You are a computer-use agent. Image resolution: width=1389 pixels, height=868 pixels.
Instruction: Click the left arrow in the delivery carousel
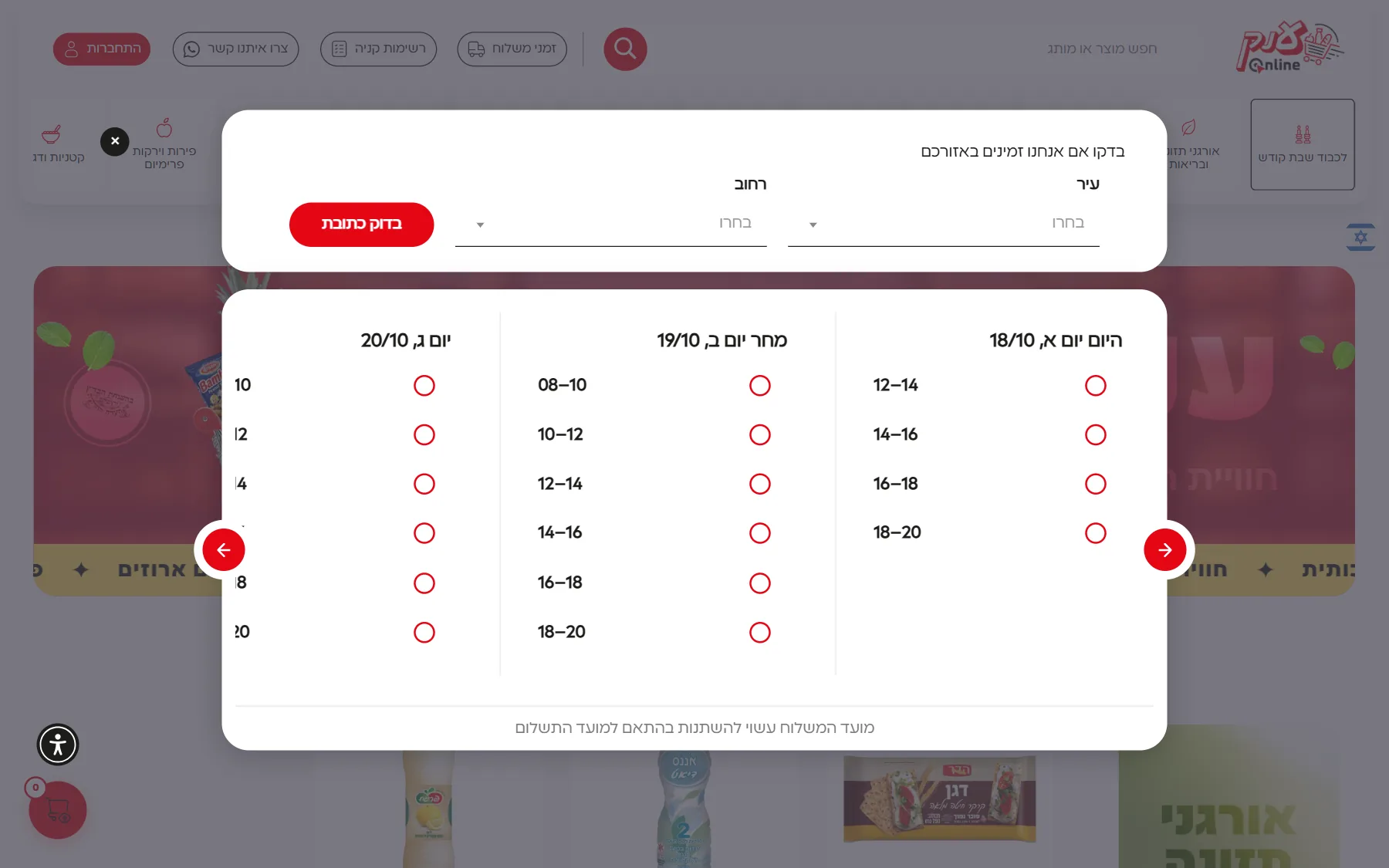pyautogui.click(x=224, y=549)
